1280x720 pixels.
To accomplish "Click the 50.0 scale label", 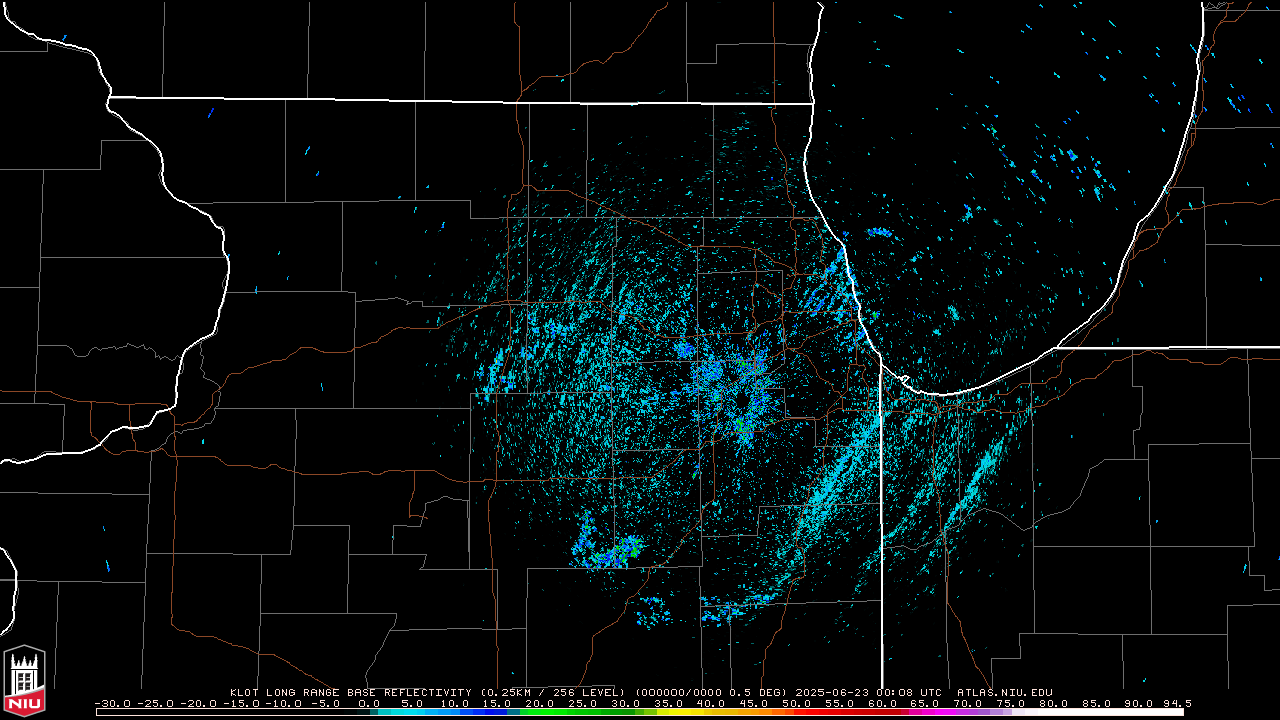I will 798,703.
